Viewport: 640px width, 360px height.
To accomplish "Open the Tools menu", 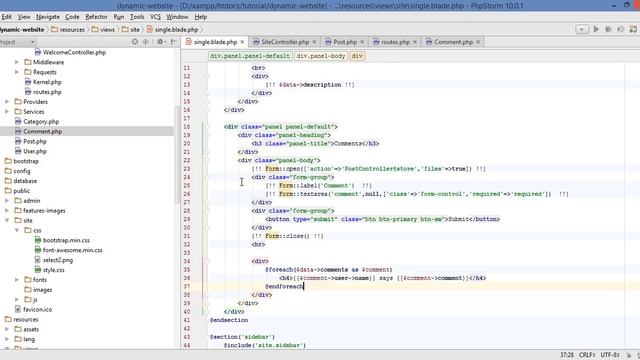I will (x=137, y=17).
